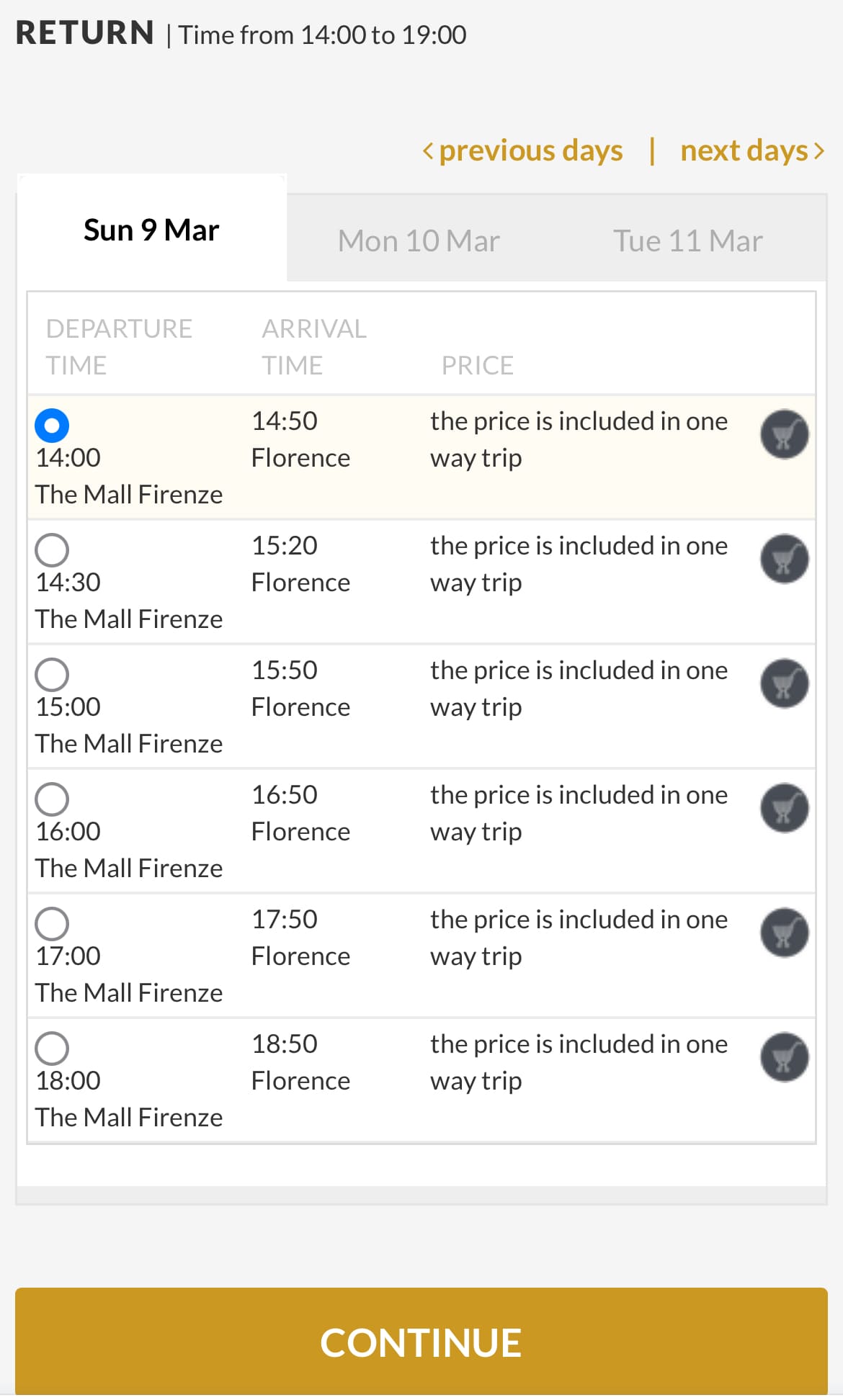Click the cart icon for 14:00 departure
Screen dimensions: 843x1400
coord(784,434)
